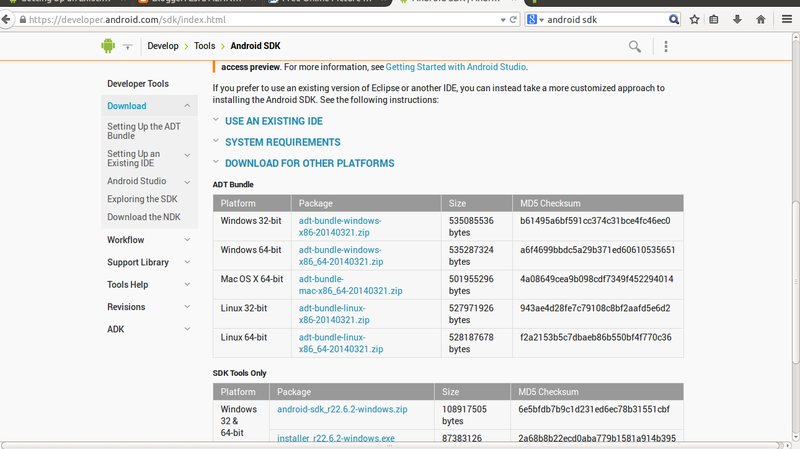
Task: Expand the Workflow section chevron
Action: coord(187,240)
